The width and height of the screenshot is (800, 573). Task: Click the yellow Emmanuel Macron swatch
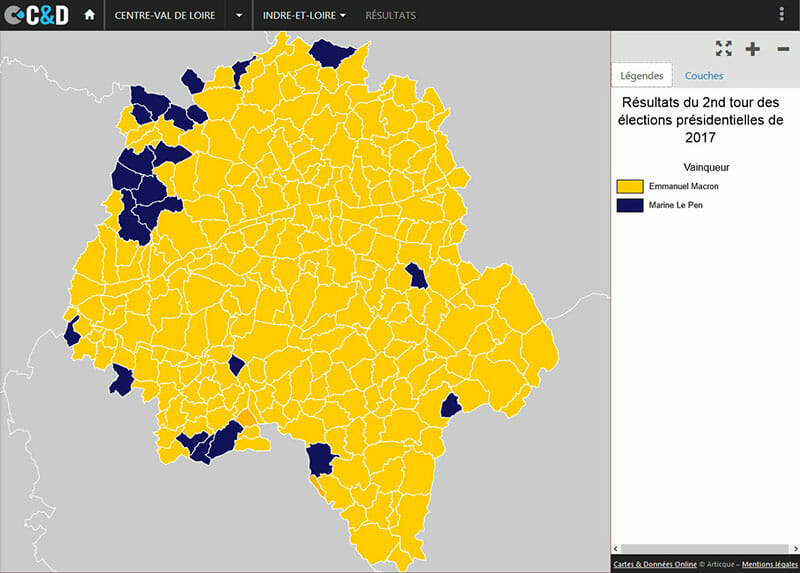[629, 187]
